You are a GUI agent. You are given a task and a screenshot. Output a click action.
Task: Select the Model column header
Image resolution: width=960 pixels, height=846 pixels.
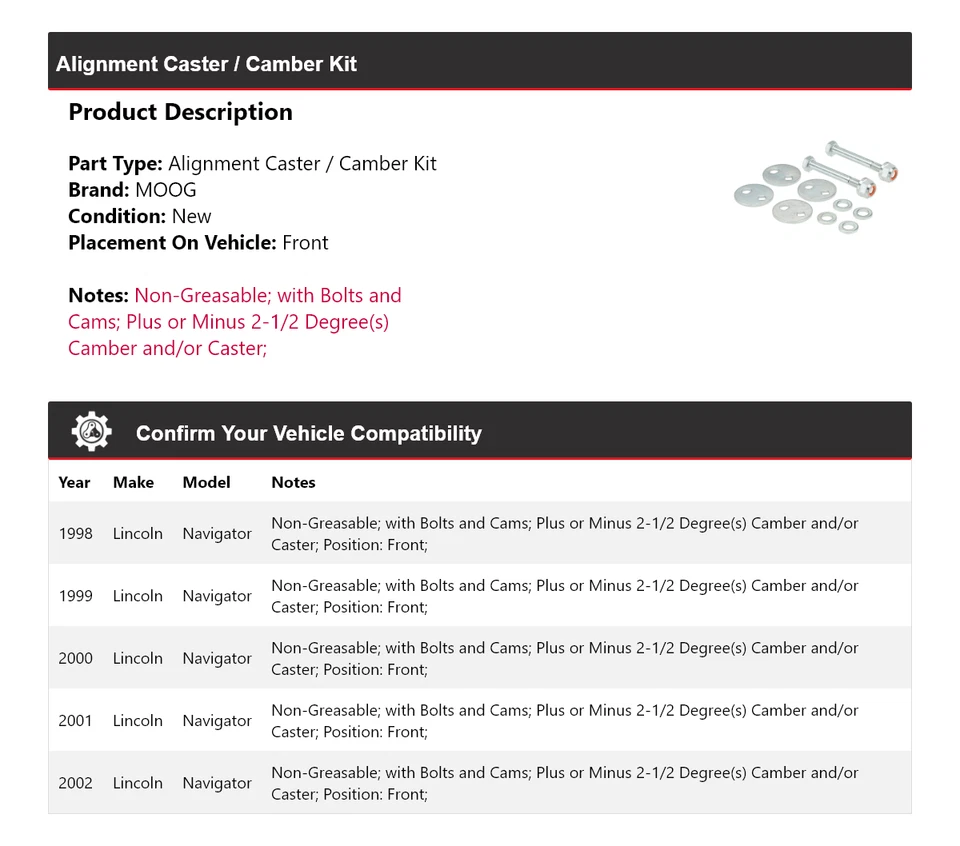pyautogui.click(x=206, y=482)
